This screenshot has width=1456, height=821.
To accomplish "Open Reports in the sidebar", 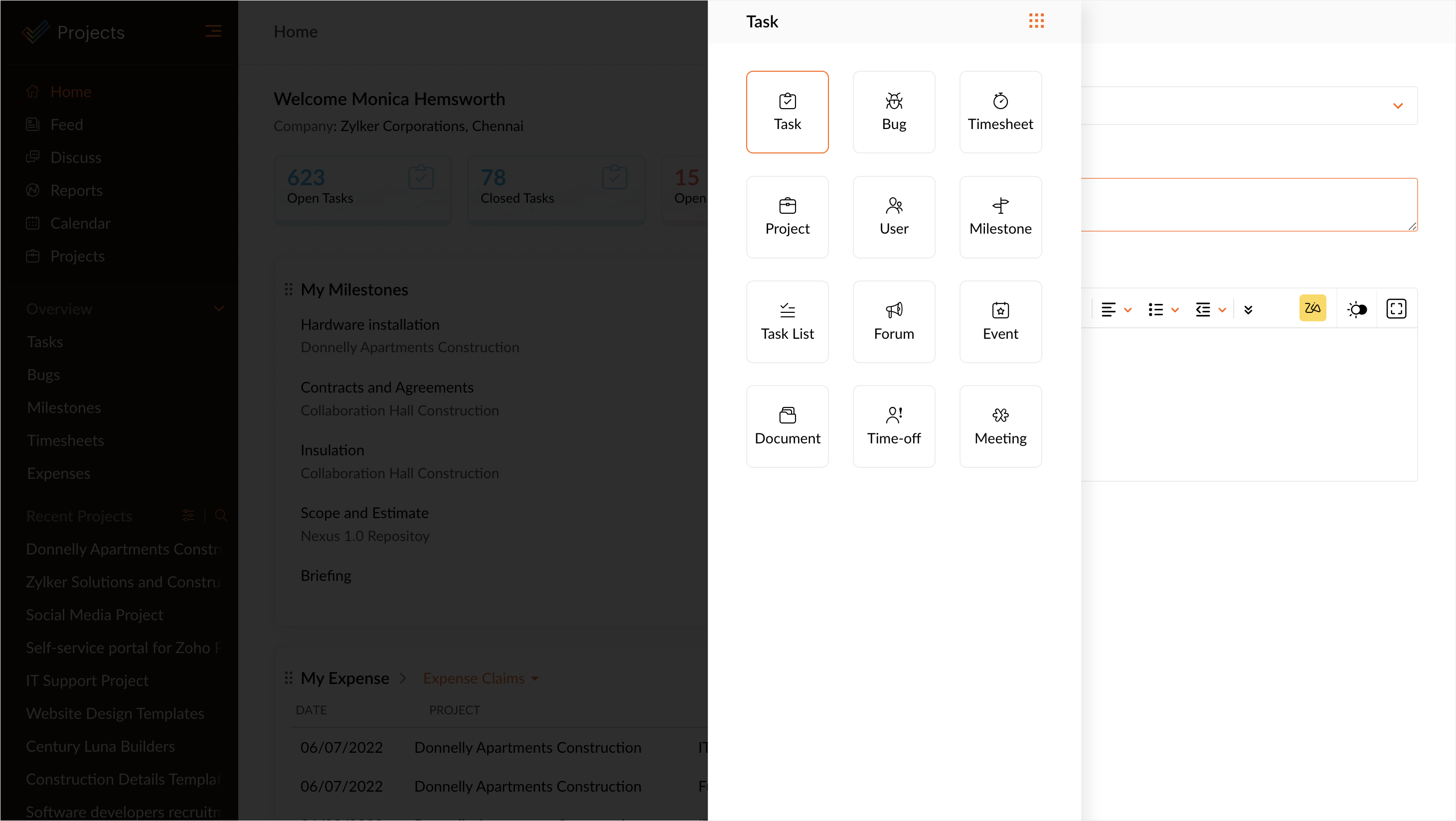I will click(76, 190).
